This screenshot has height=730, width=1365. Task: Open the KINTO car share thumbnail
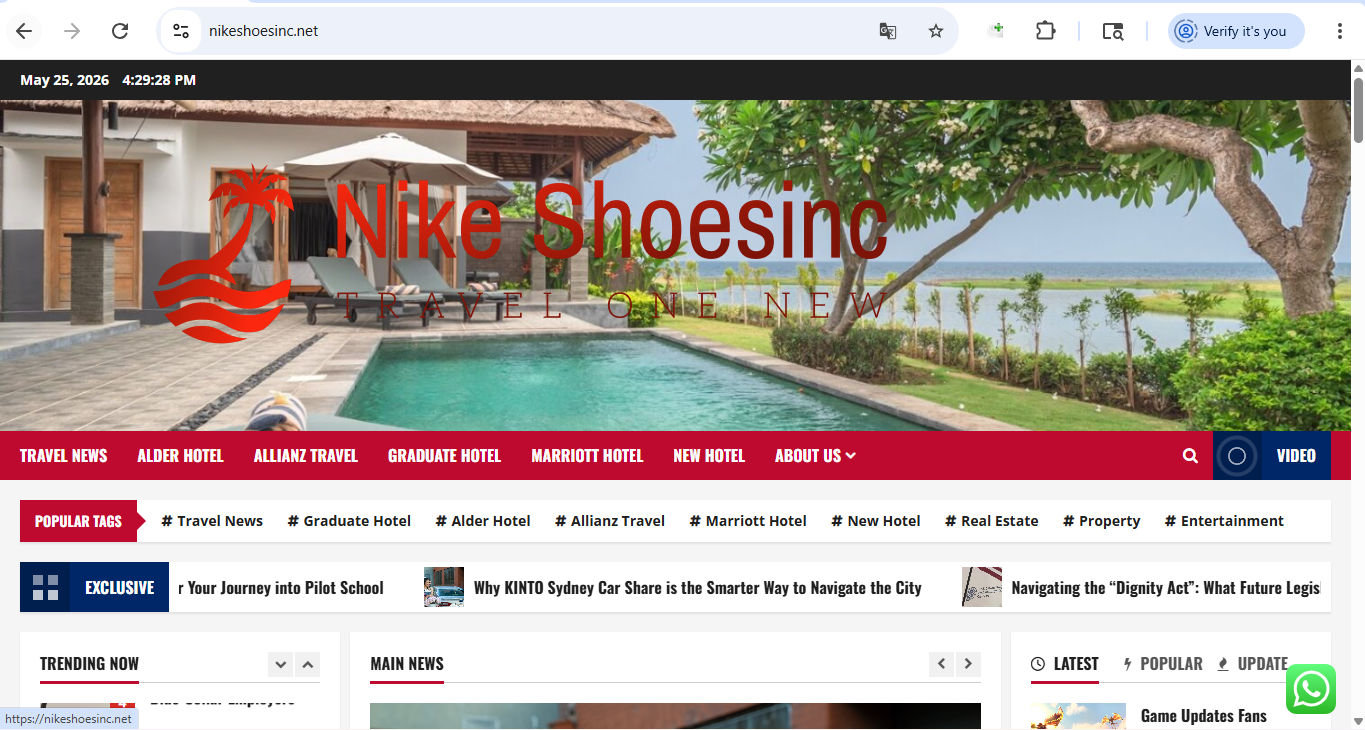444,588
